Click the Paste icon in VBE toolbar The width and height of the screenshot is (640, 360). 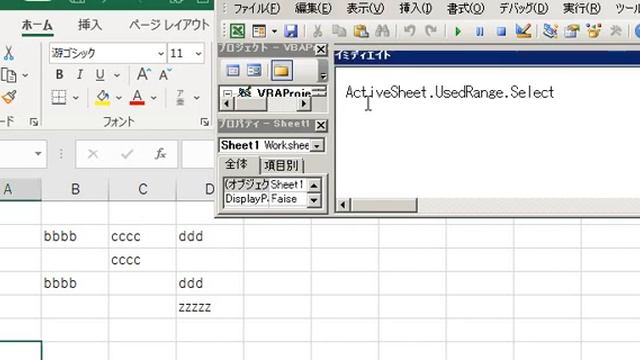tap(361, 31)
